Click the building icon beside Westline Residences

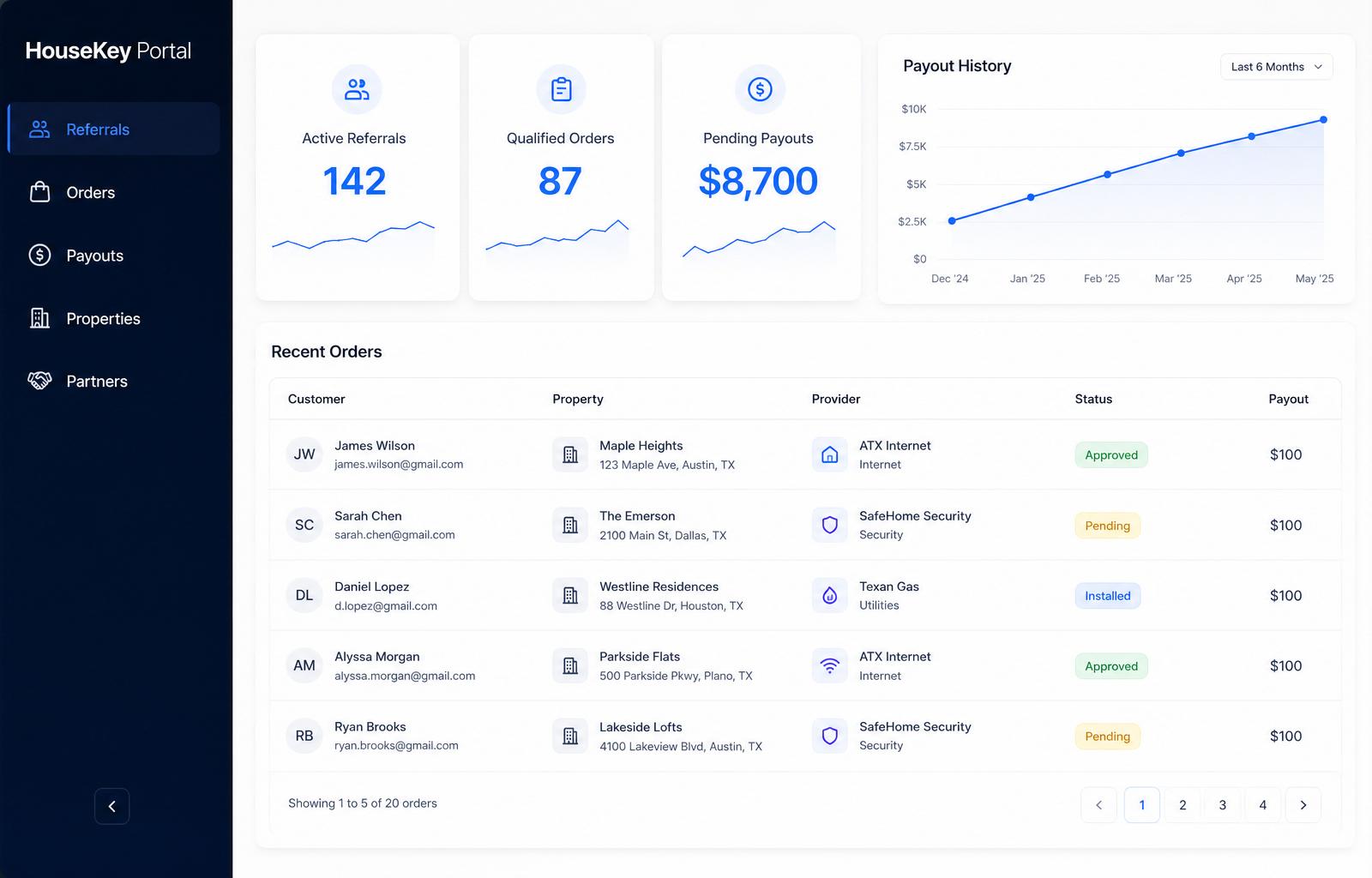click(570, 595)
